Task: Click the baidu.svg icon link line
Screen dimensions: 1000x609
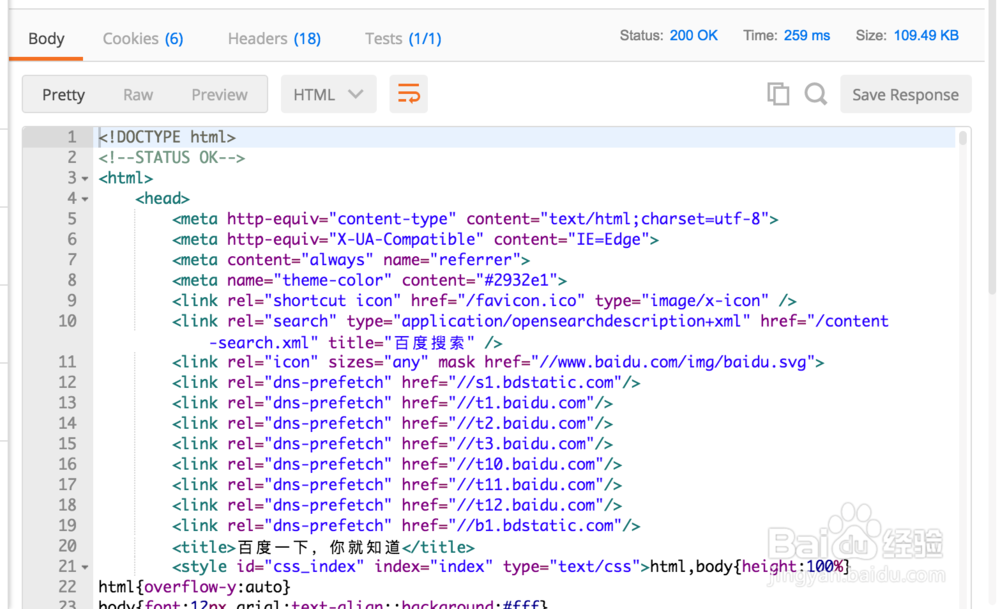Action: tap(498, 362)
